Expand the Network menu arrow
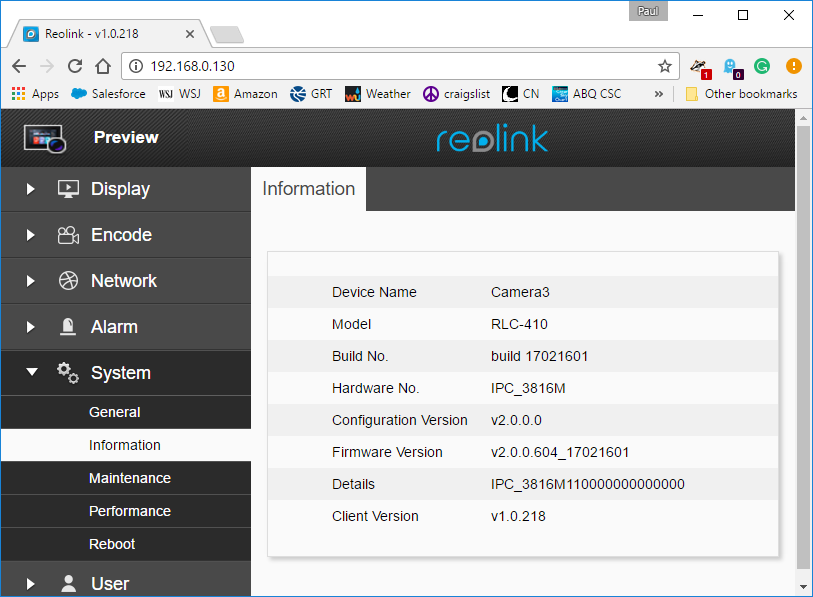 coord(31,281)
